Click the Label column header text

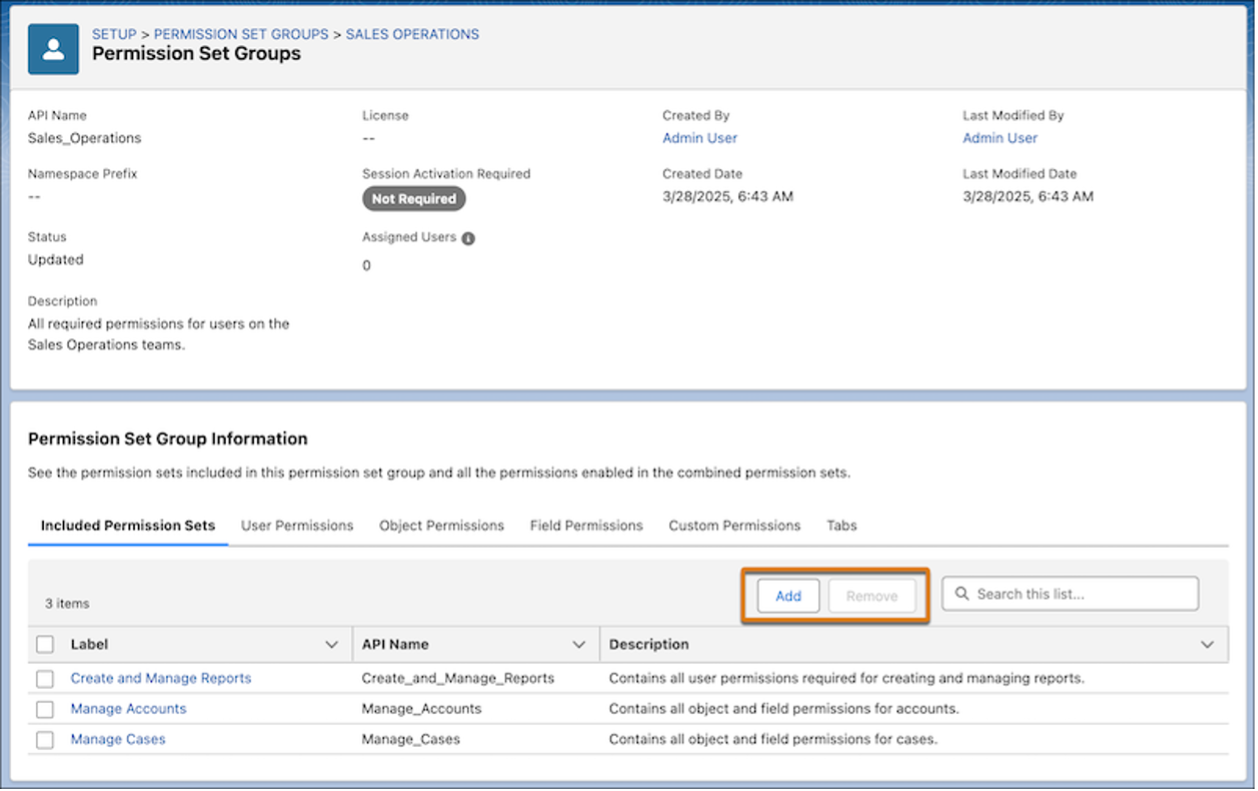[x=89, y=645]
